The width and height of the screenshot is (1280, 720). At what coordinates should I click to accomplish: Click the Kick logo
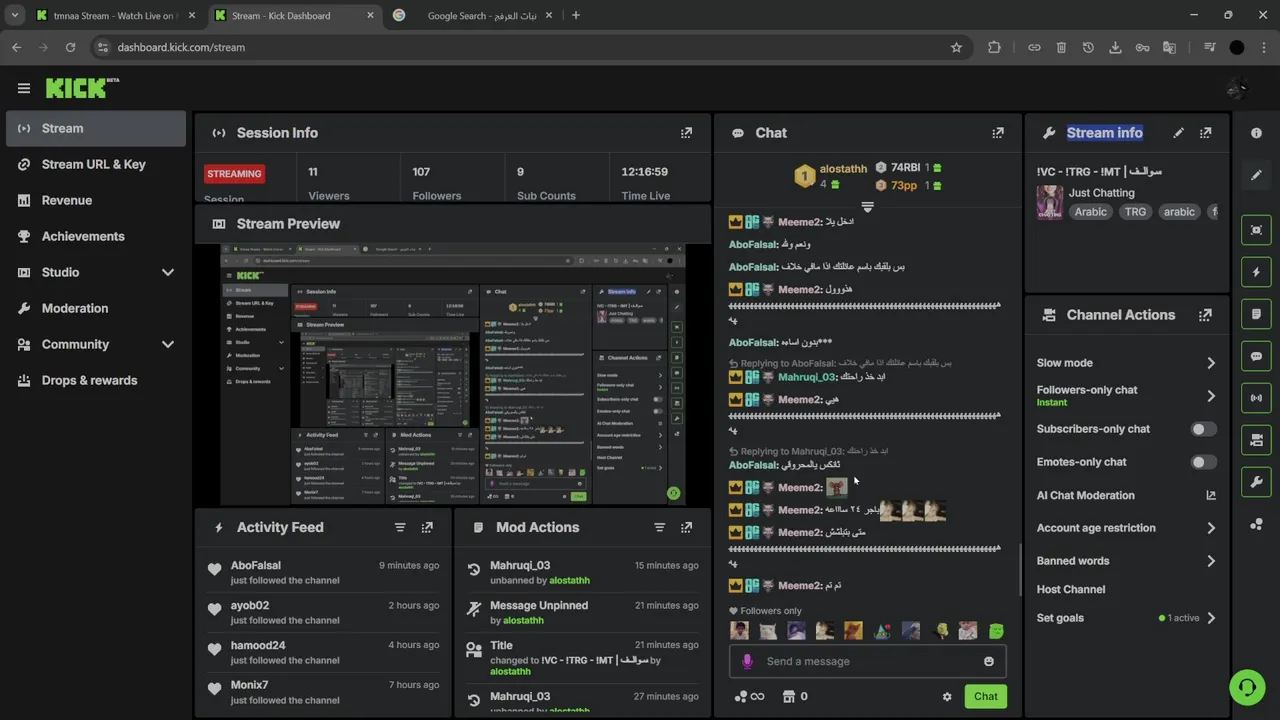(82, 88)
